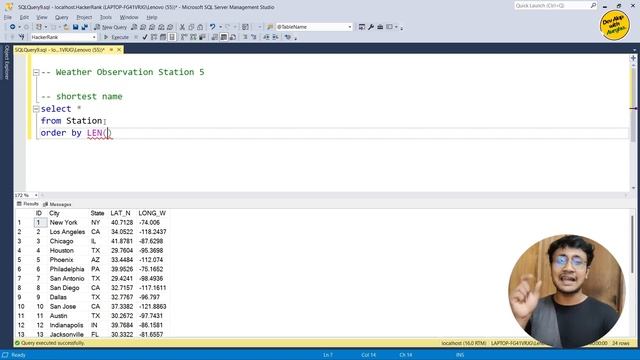Screen dimensions: 640x360
Task: Click the Cancel Executing Query icon
Action: point(136,37)
